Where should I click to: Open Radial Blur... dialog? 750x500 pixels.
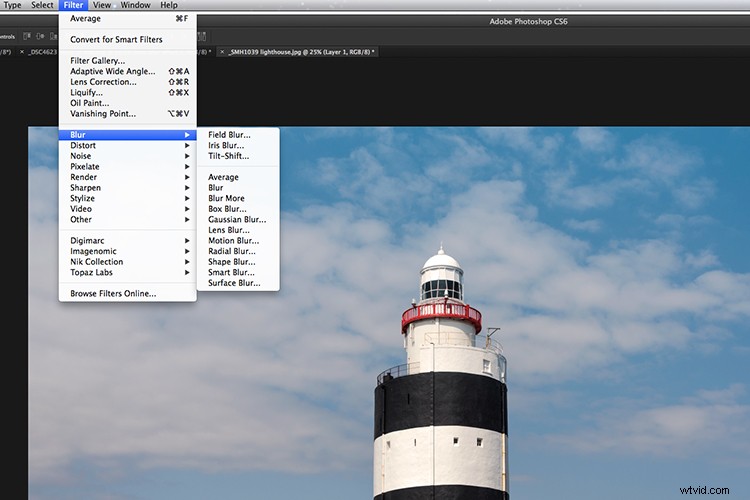pos(238,251)
